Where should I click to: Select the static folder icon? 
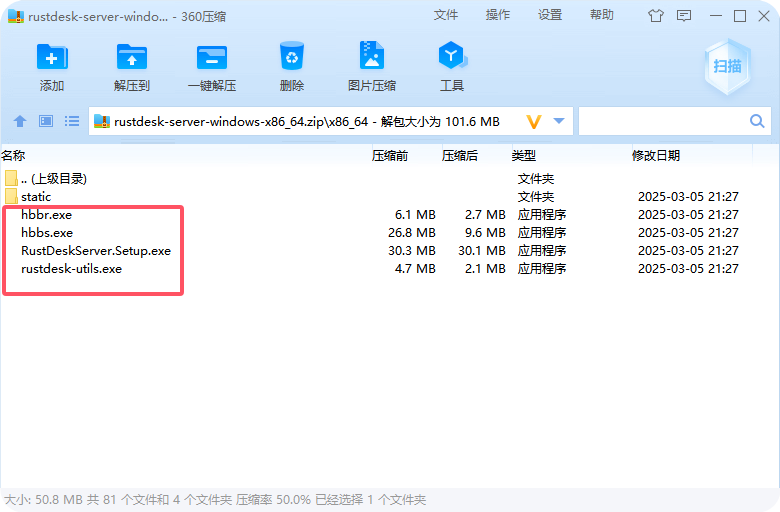tap(11, 196)
